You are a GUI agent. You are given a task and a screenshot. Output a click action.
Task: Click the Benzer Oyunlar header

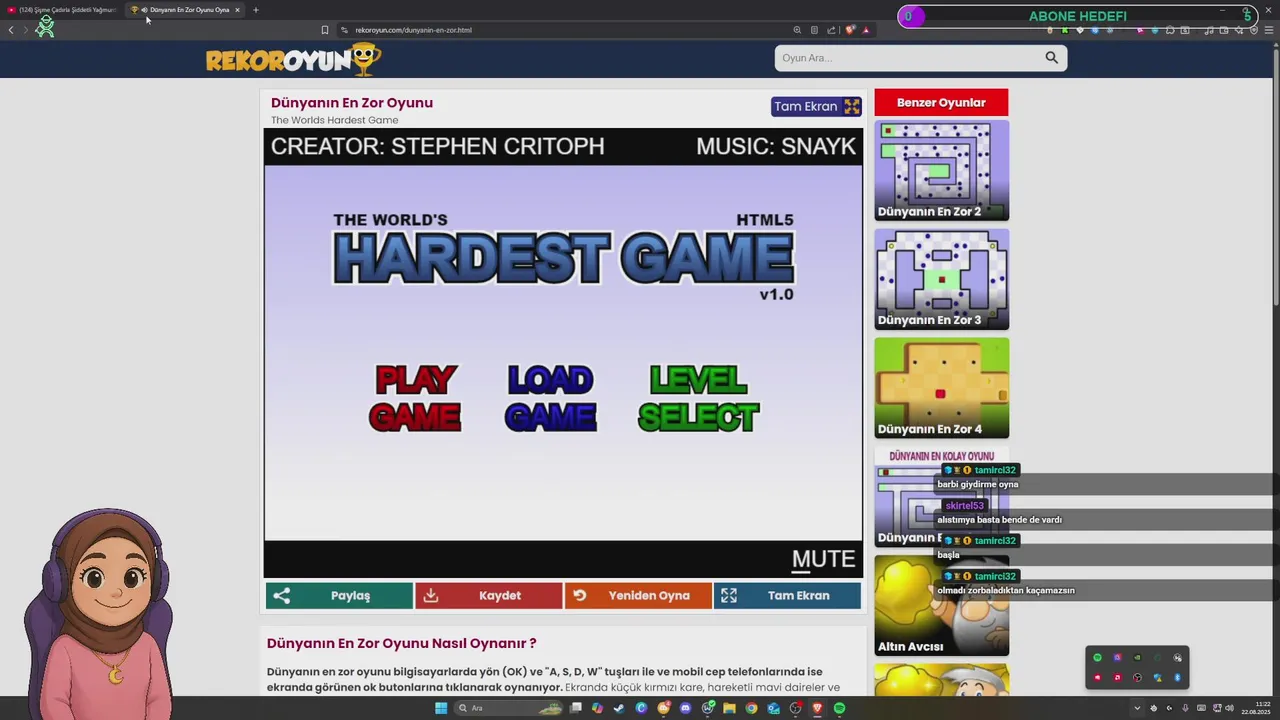(941, 103)
